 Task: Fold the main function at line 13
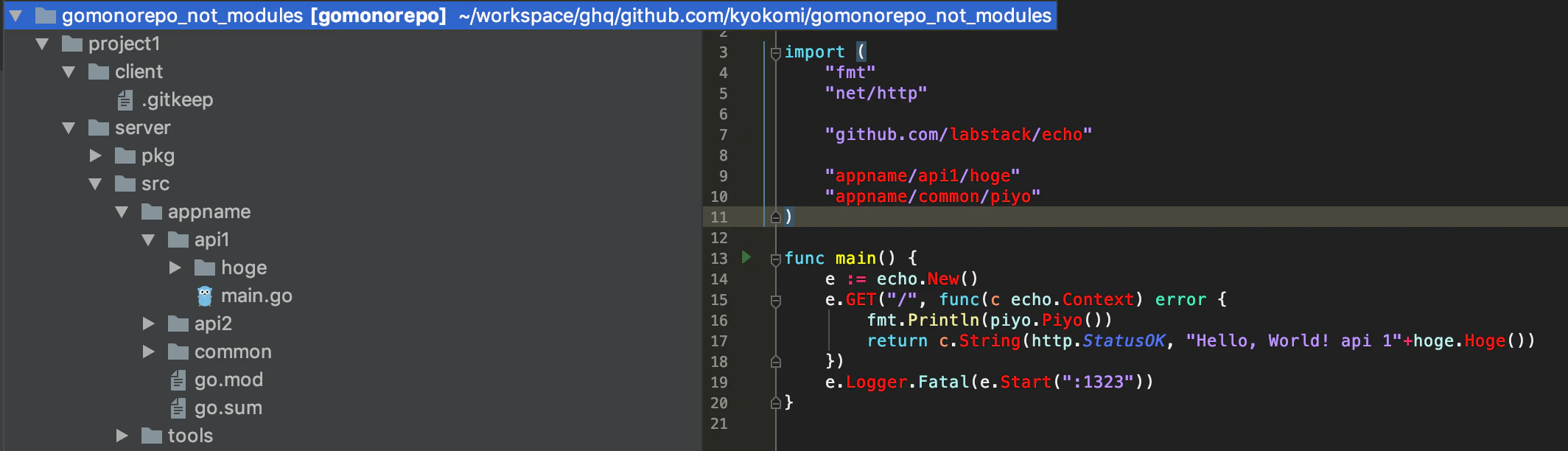pyautogui.click(x=775, y=259)
